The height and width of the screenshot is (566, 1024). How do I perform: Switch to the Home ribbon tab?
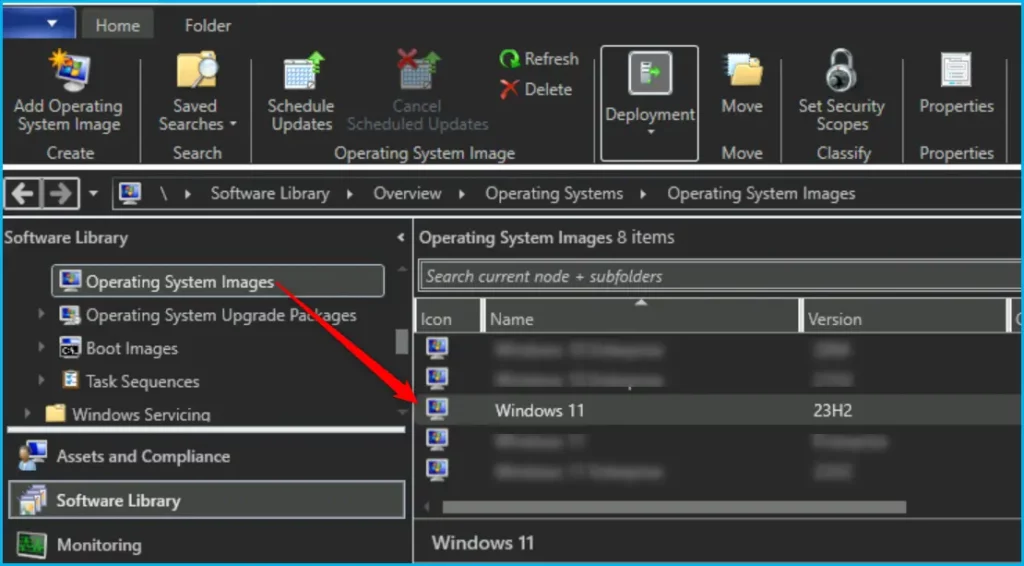(x=118, y=25)
